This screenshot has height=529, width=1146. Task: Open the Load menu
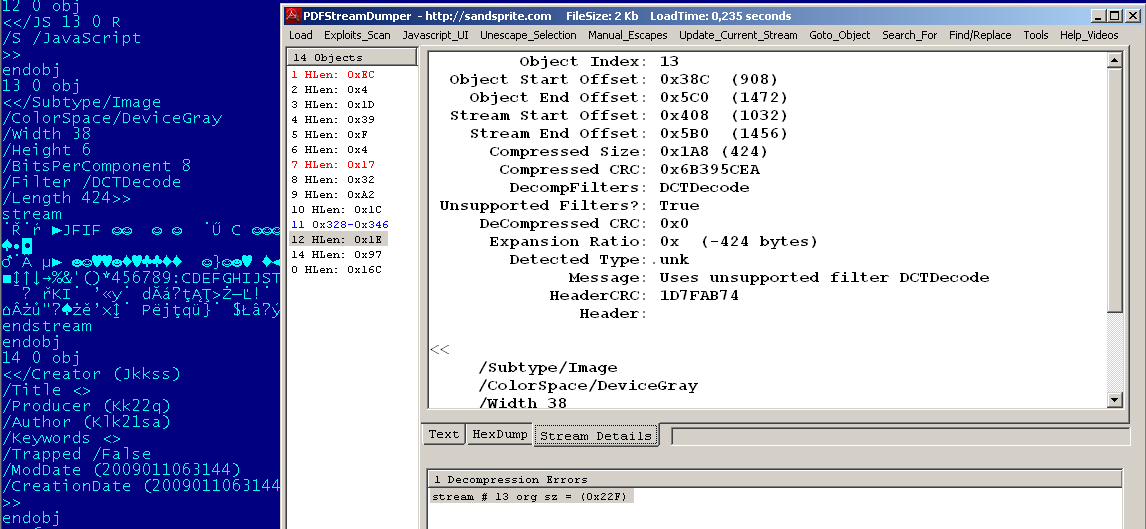[300, 35]
